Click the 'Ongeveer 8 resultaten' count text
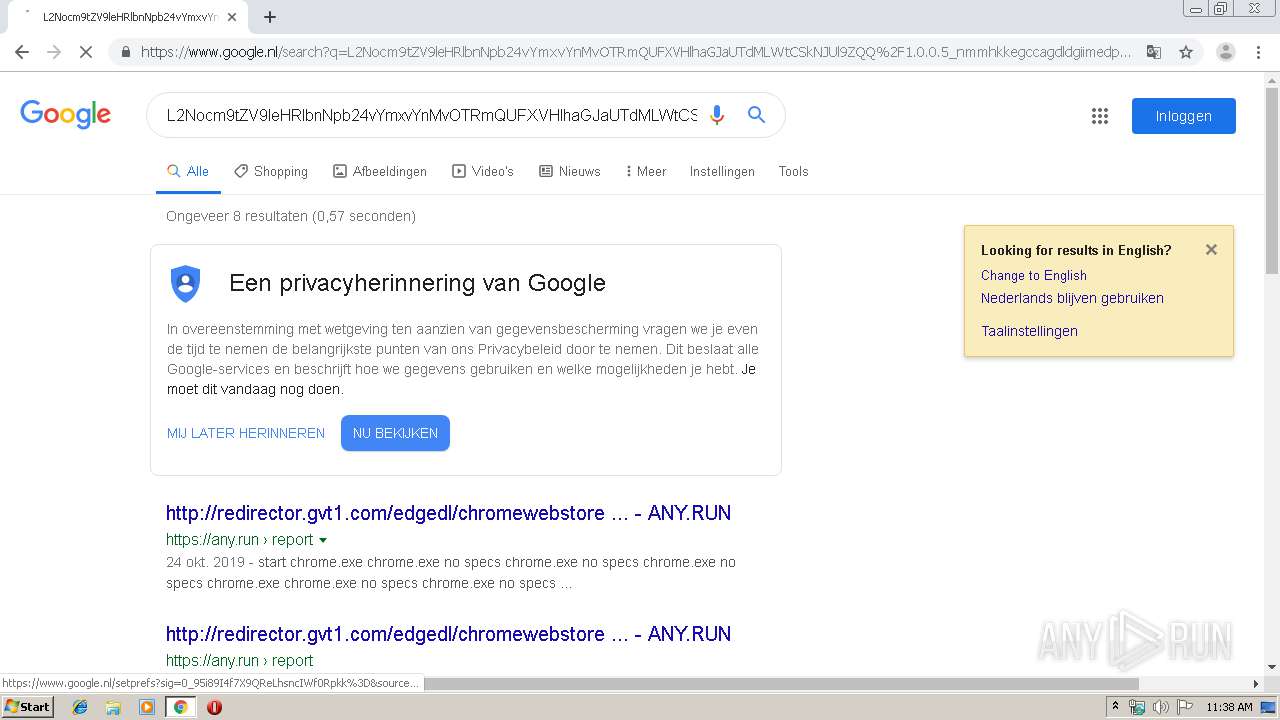Screen dimensions: 1280x720 coord(291,216)
